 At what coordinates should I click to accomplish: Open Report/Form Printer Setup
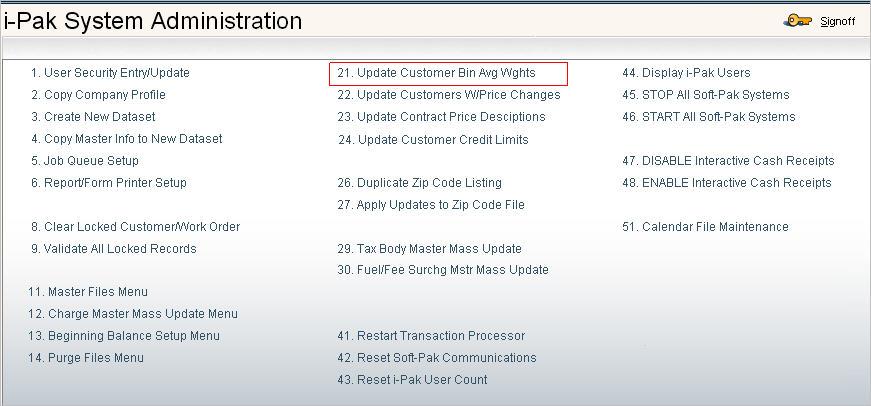(108, 183)
